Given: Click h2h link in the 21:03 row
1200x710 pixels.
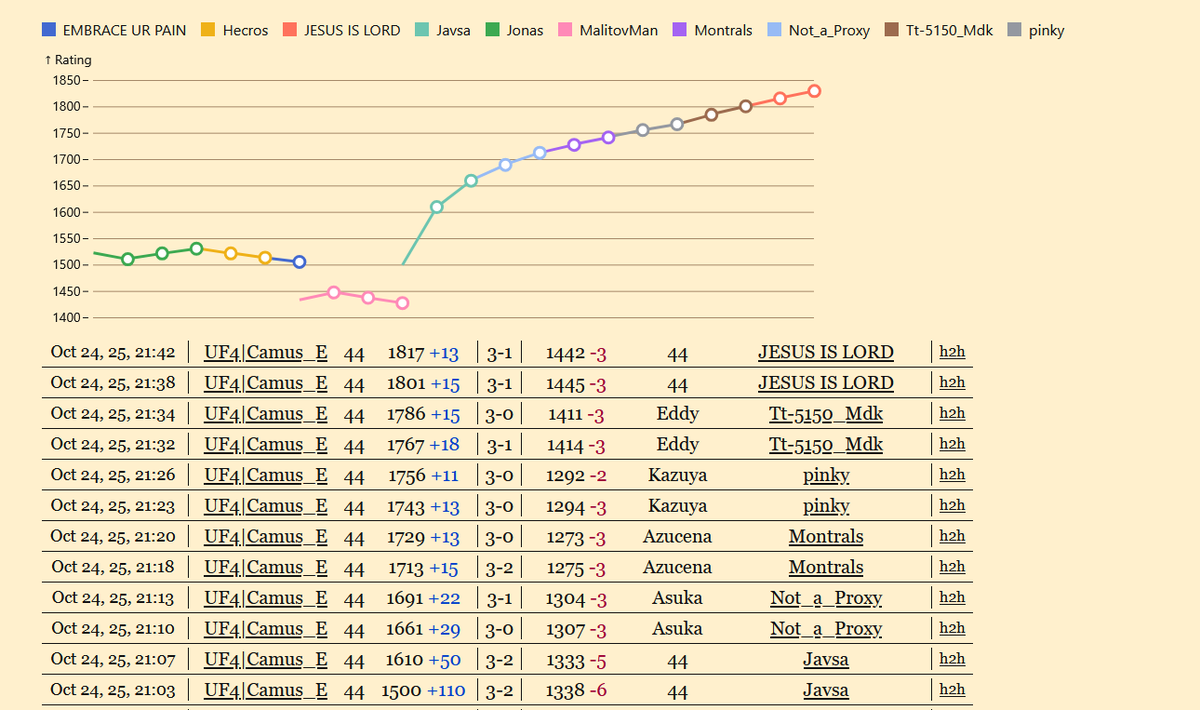Looking at the screenshot, I should pos(953,690).
